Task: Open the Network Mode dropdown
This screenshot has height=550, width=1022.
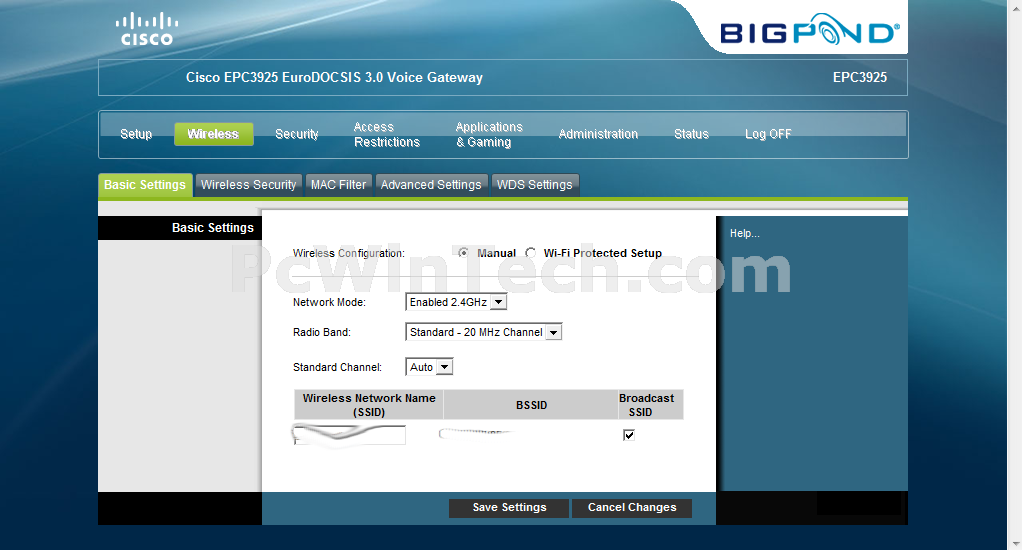Action: point(456,302)
